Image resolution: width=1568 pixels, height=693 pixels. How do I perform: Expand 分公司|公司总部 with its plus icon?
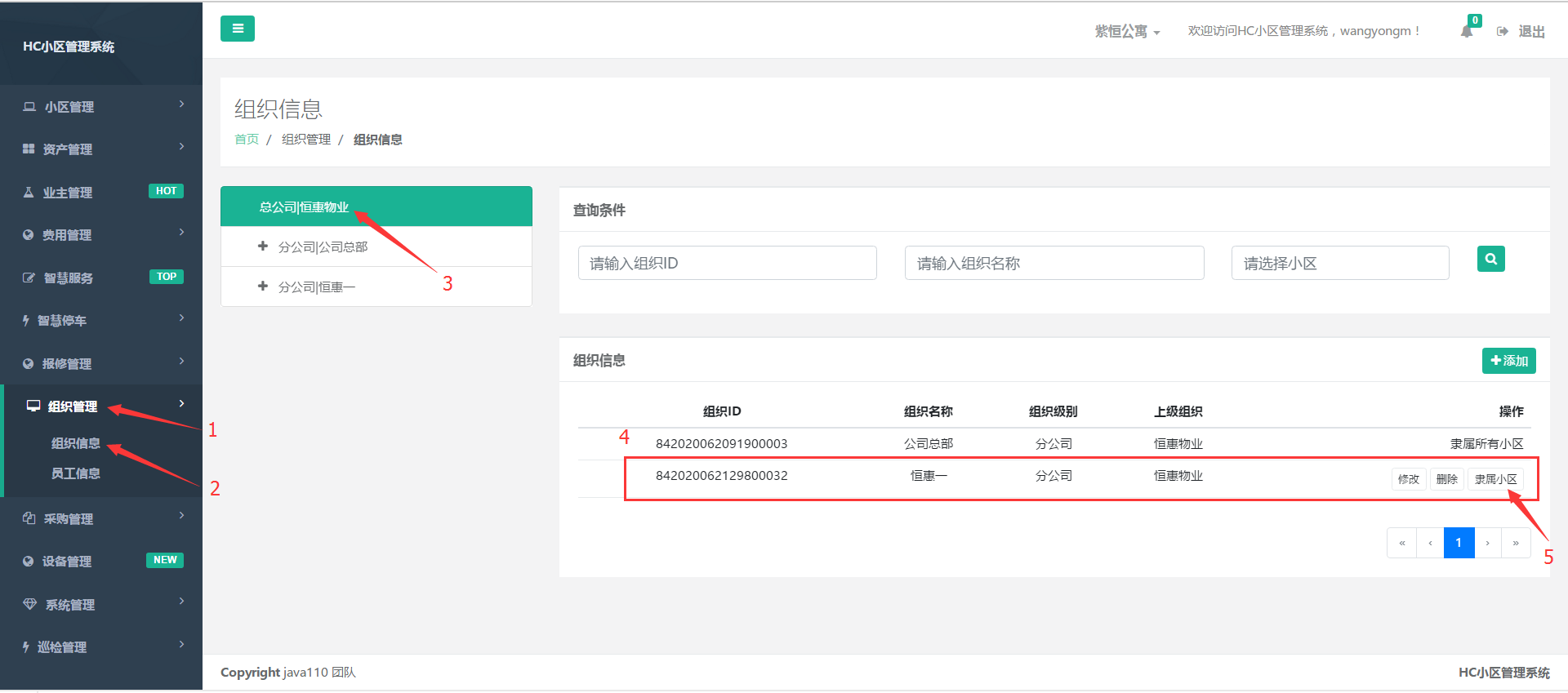click(263, 246)
